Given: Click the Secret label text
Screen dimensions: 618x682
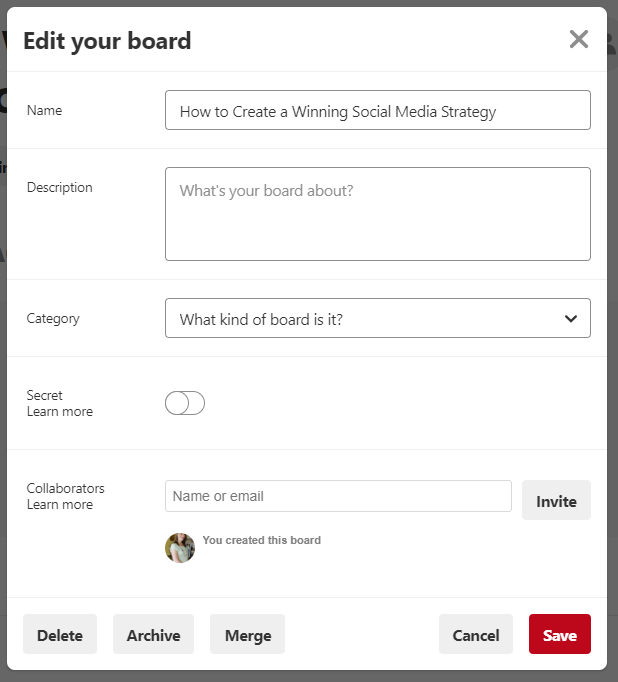Looking at the screenshot, I should (x=45, y=395).
